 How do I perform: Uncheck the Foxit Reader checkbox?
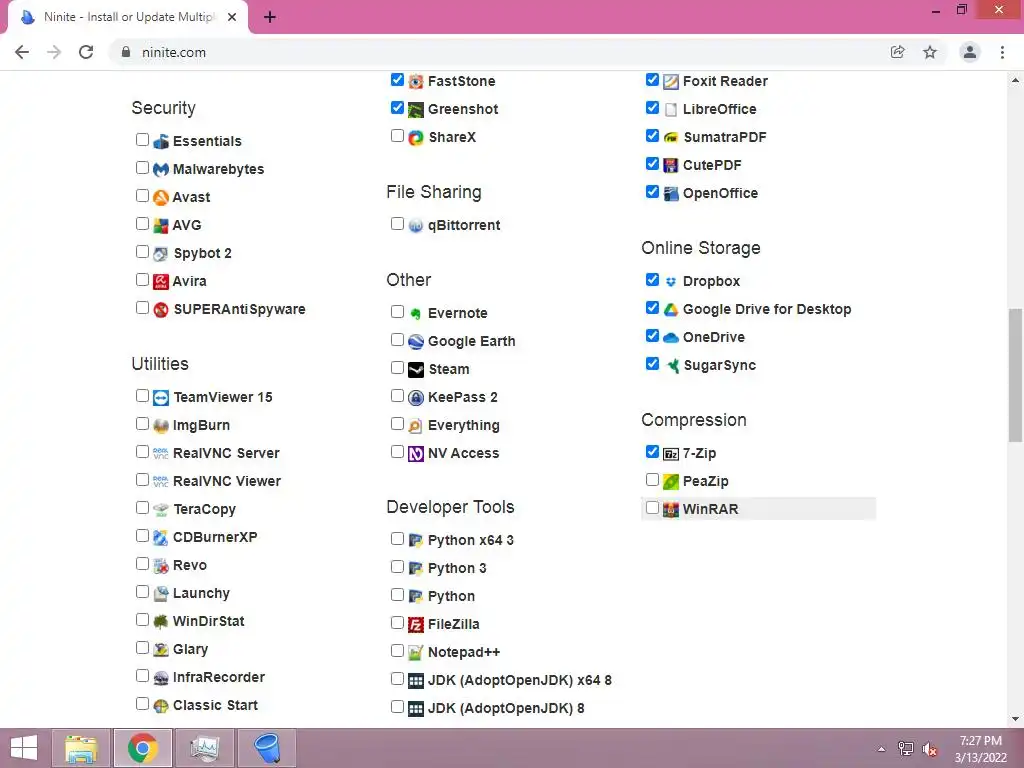[652, 80]
